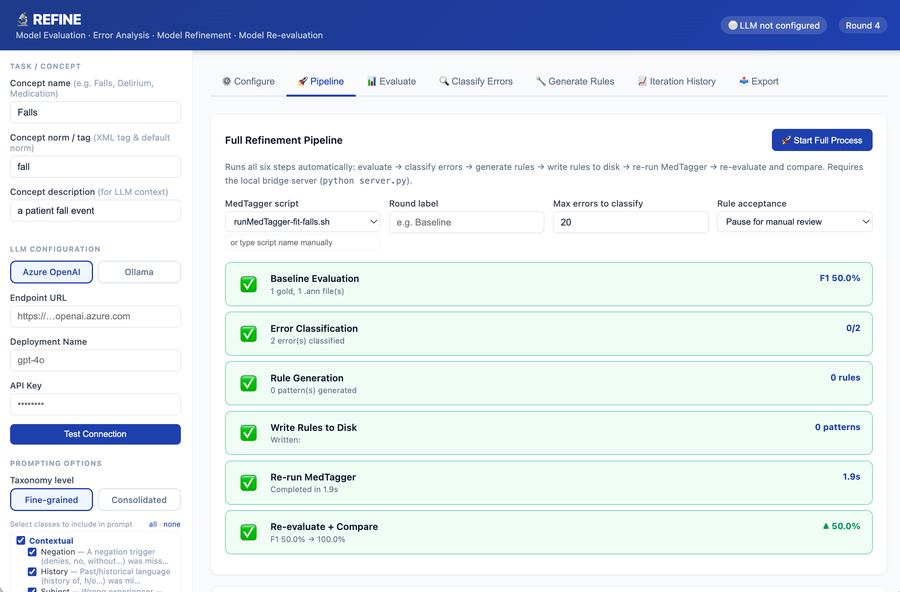
Task: Click the bar chart icon on Evaluate tab
Action: 372,81
